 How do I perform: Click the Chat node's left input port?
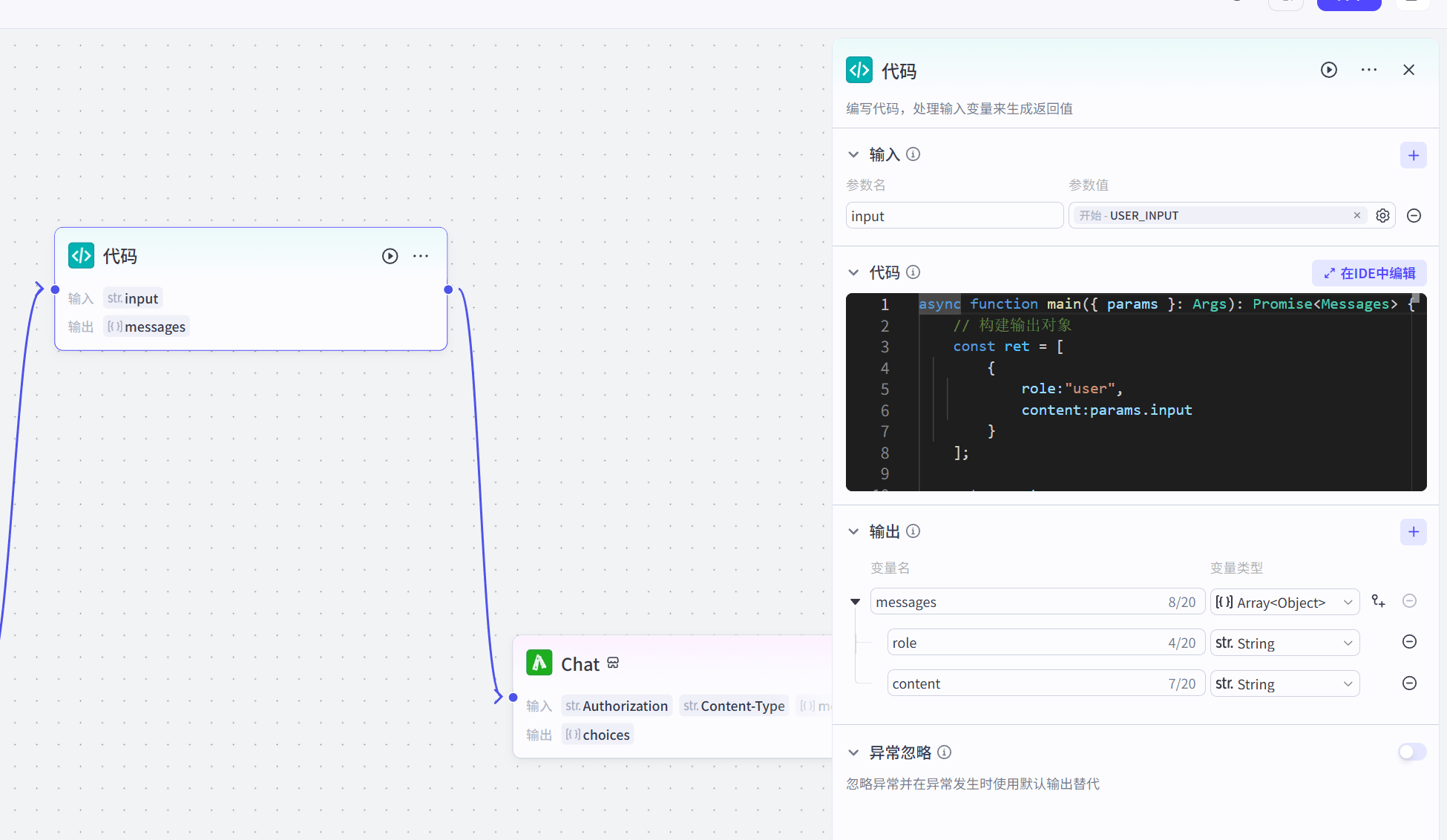(x=513, y=698)
